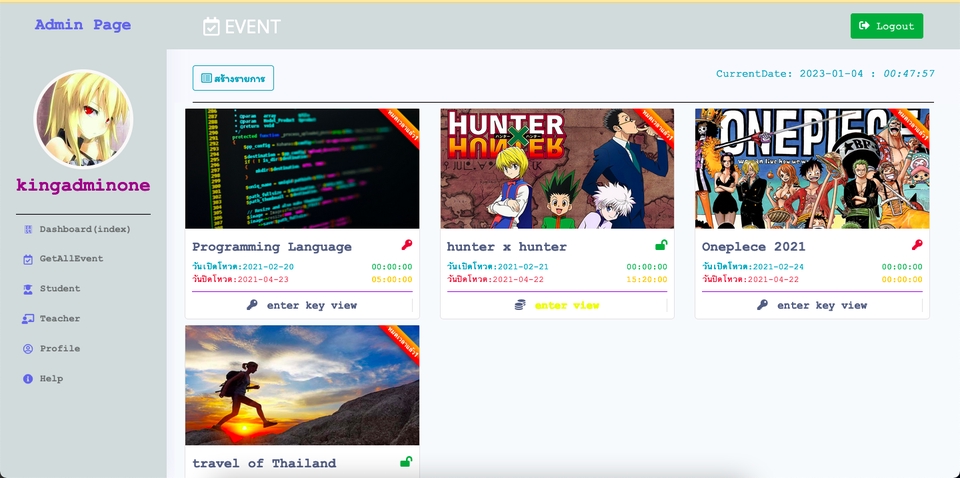Click the travel of Thailand title
Screen dimensions: 960x478
[x=264, y=463]
